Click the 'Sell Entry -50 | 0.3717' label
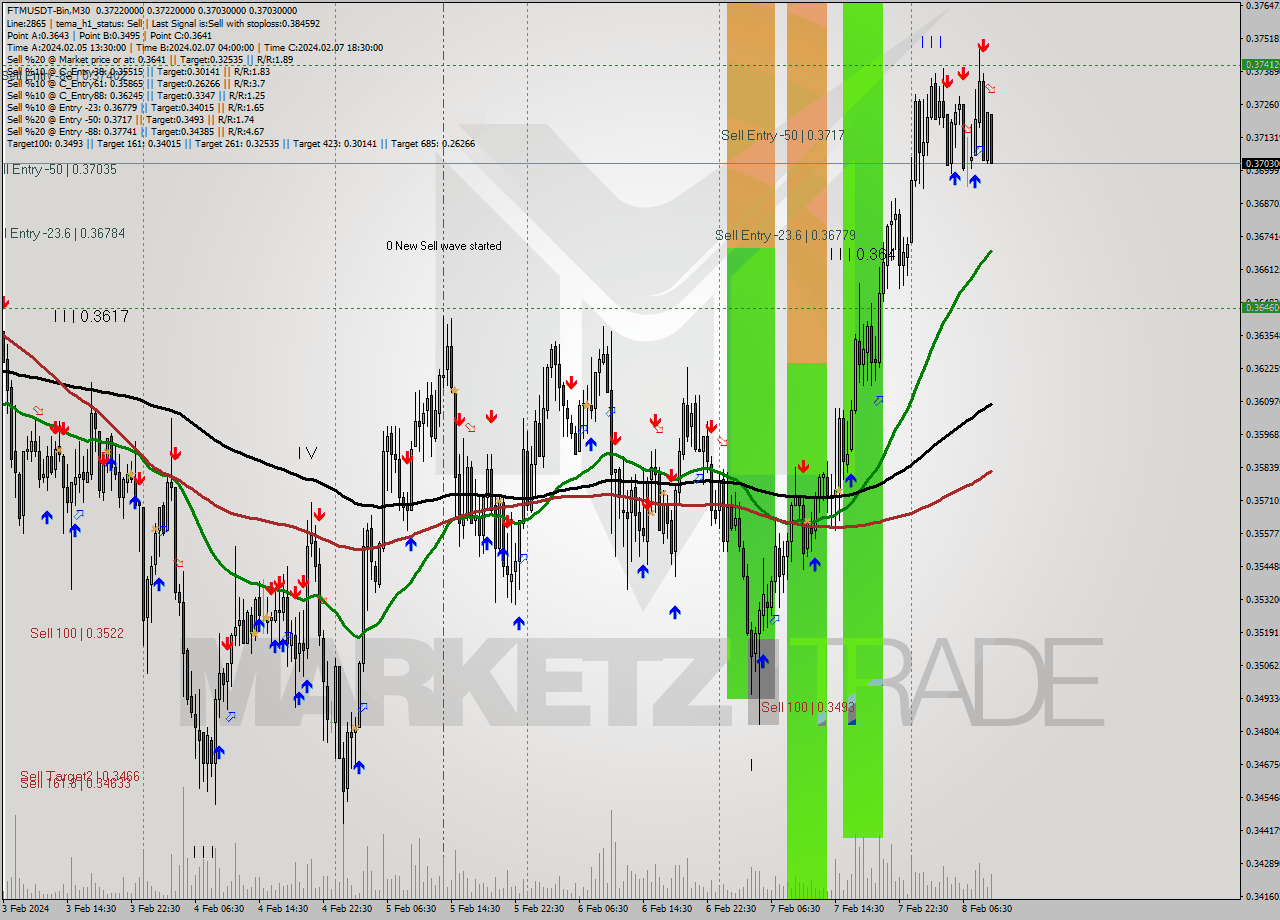Screen dimensions: 1280x920 click(783, 135)
